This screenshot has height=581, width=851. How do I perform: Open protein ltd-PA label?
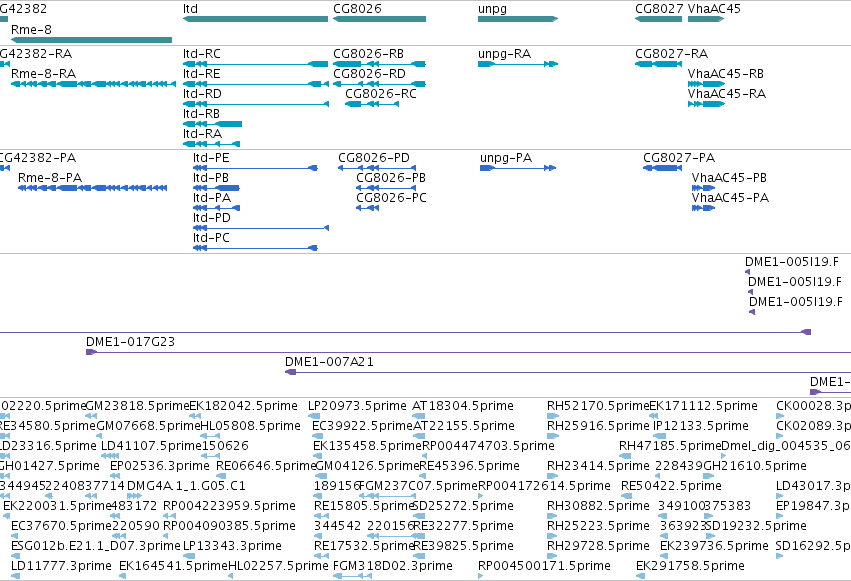click(212, 198)
